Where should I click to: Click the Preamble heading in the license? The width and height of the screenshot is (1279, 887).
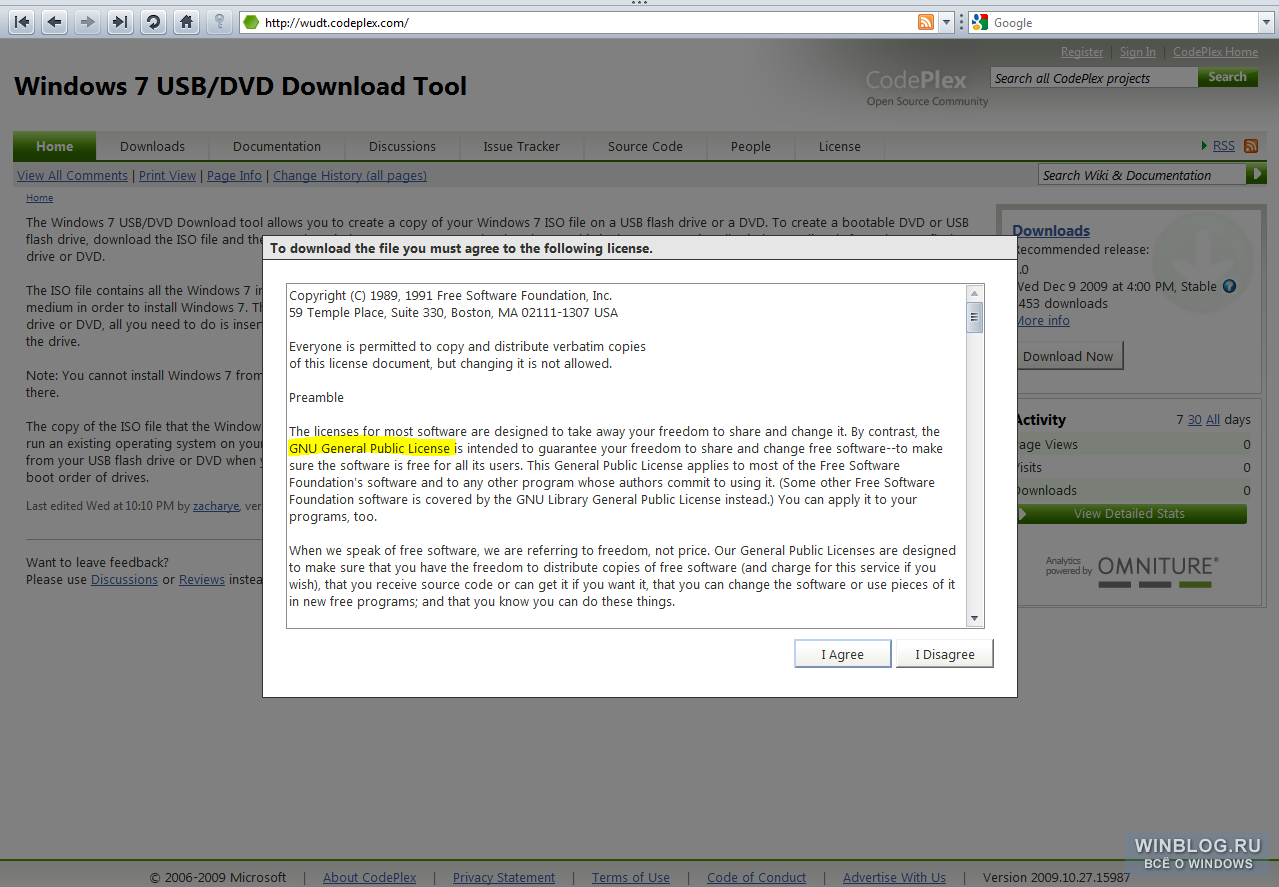click(x=316, y=397)
